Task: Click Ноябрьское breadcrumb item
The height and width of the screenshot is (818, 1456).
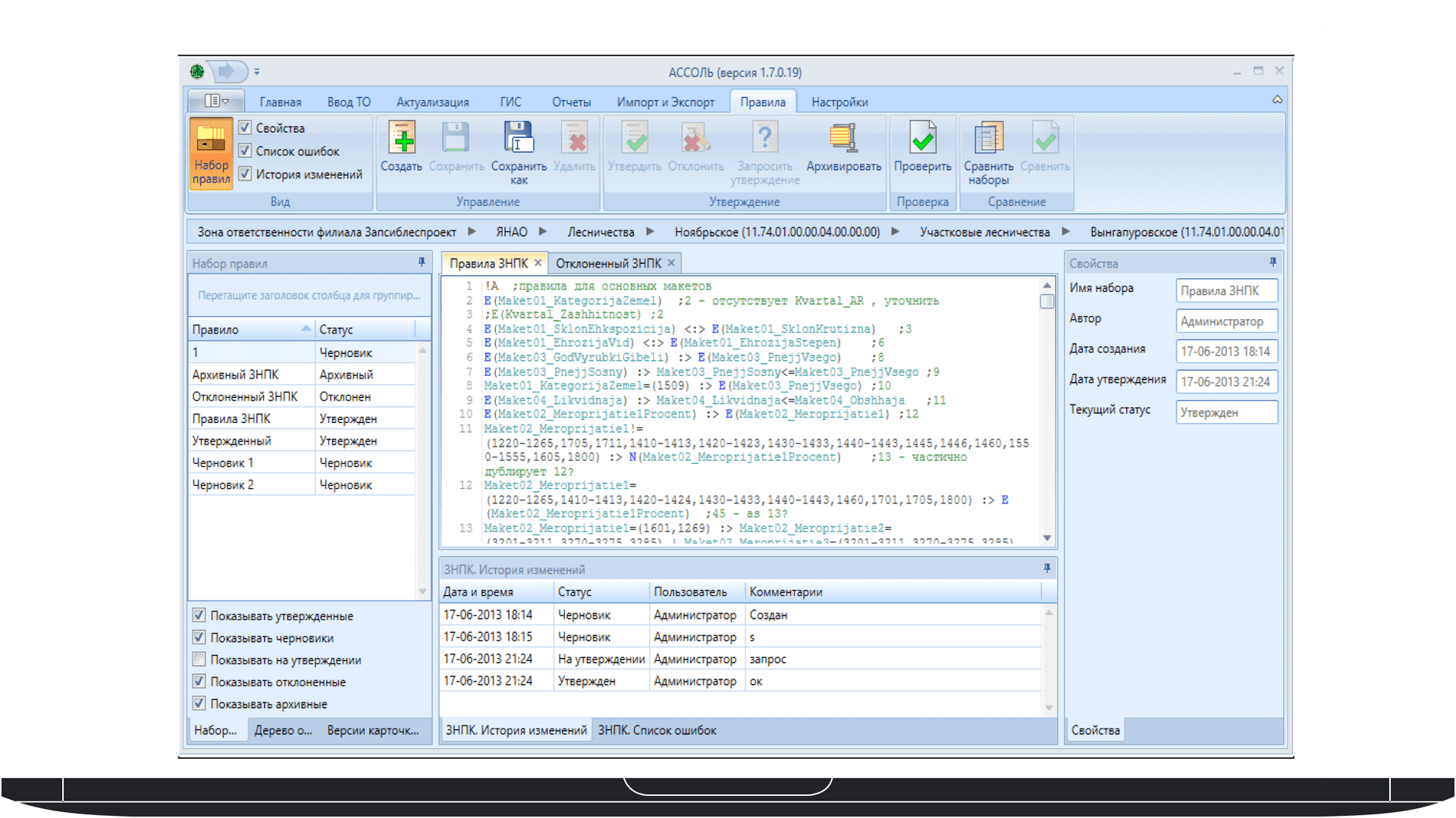Action: pyautogui.click(x=777, y=232)
